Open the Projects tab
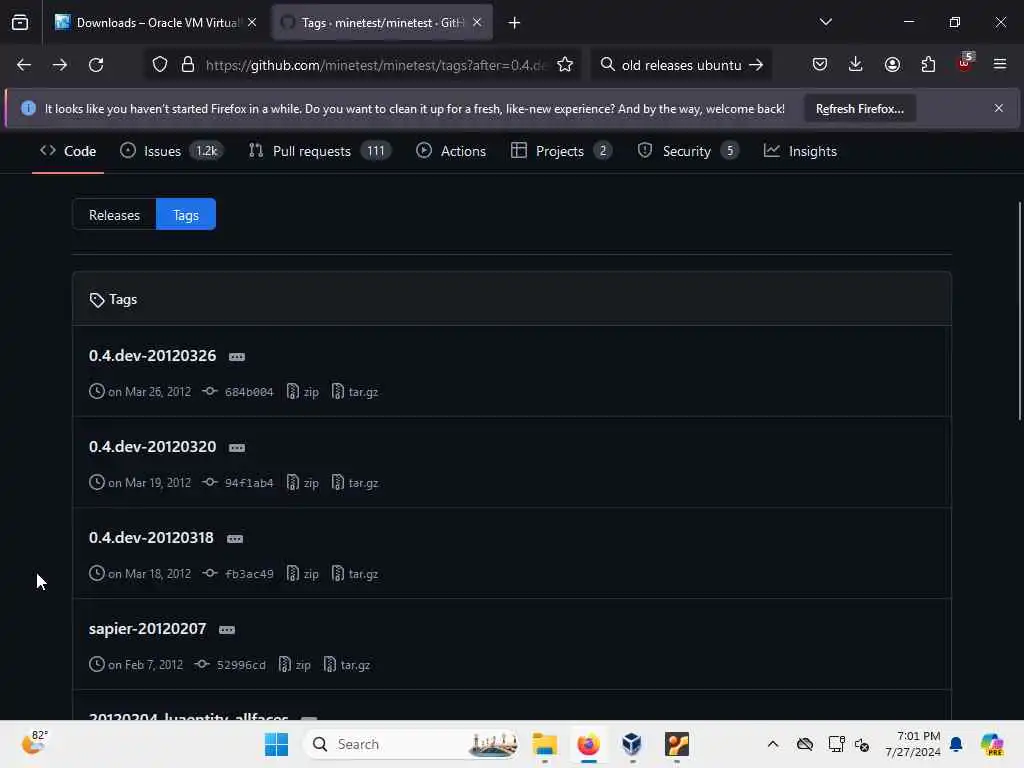 click(561, 151)
